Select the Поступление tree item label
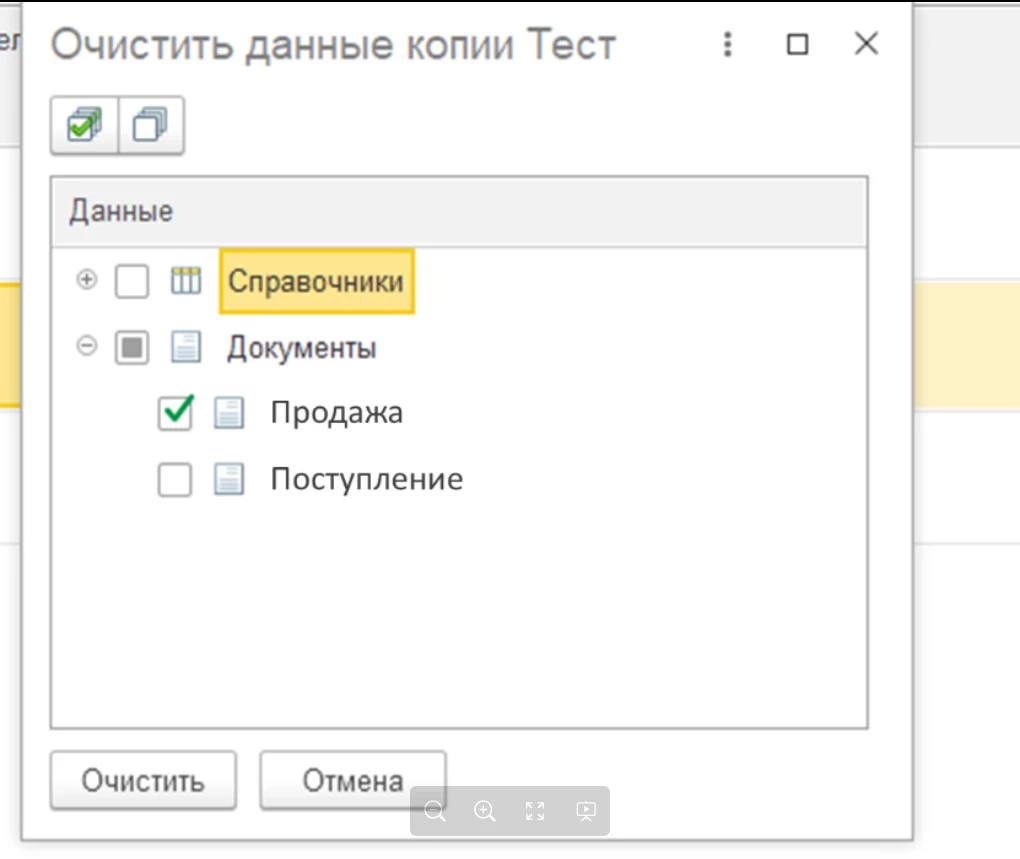The width and height of the screenshot is (1020, 859). coord(366,480)
